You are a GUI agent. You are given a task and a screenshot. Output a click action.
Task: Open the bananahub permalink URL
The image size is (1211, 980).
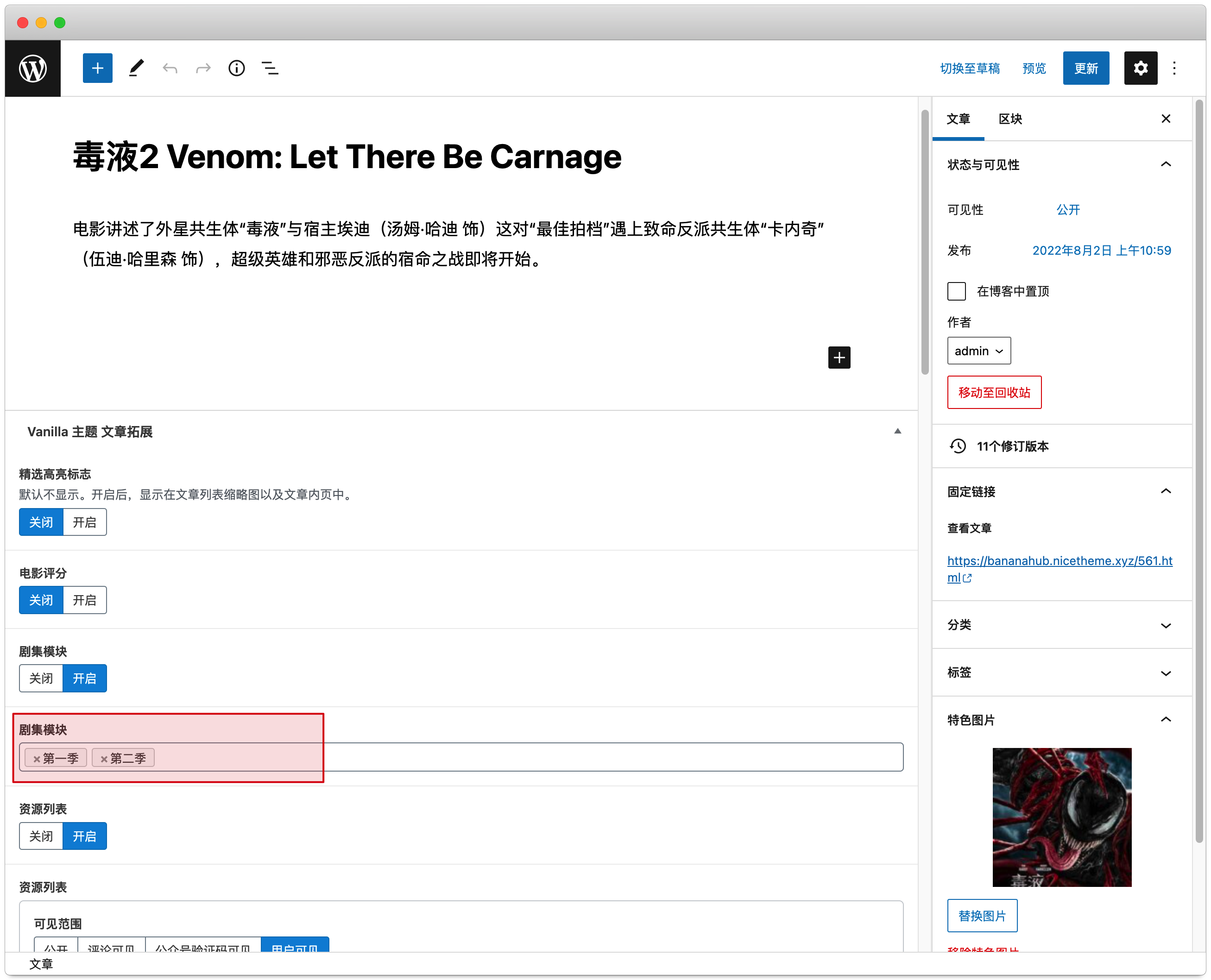point(1060,569)
